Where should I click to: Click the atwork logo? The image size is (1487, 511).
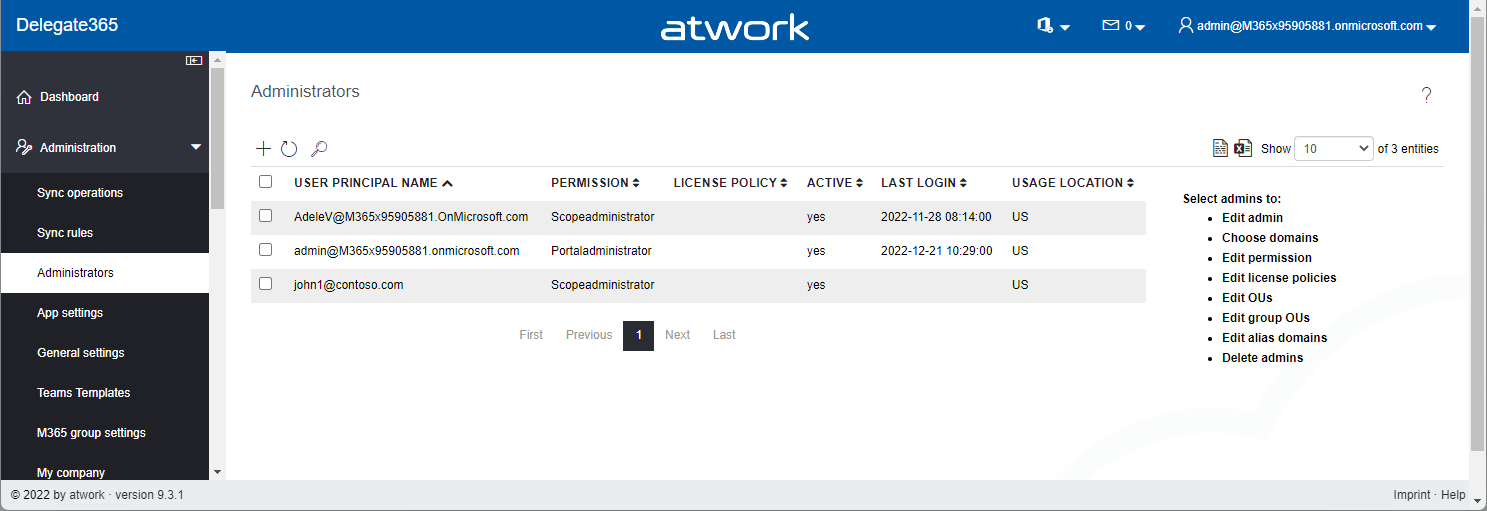coord(735,27)
